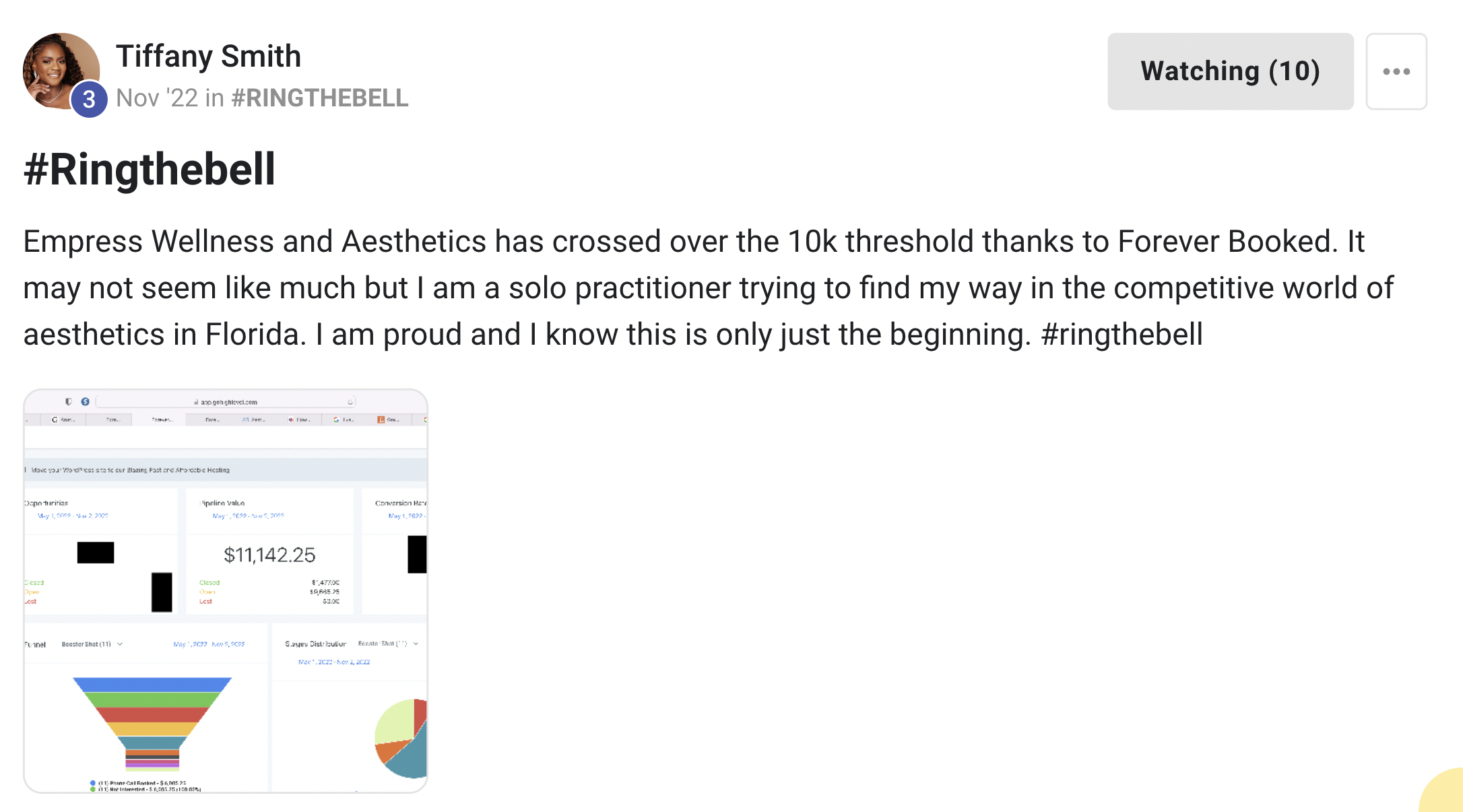Click the pie chart in attached screenshot
This screenshot has width=1463, height=812.
pyautogui.click(x=401, y=739)
